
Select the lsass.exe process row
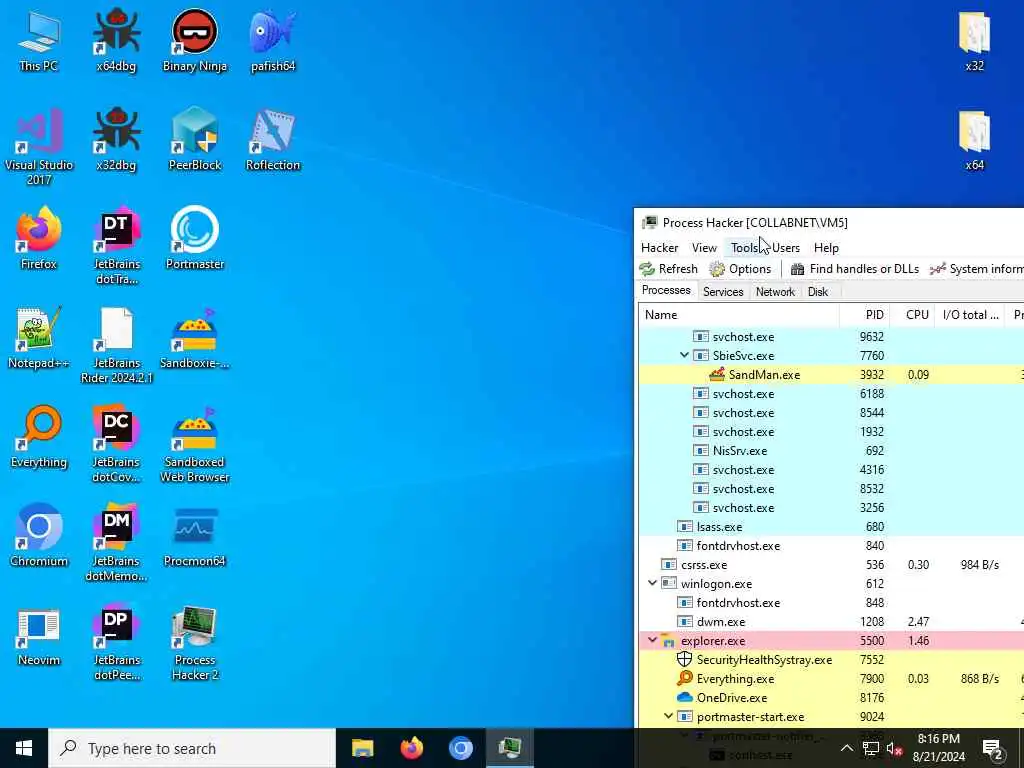tap(831, 526)
